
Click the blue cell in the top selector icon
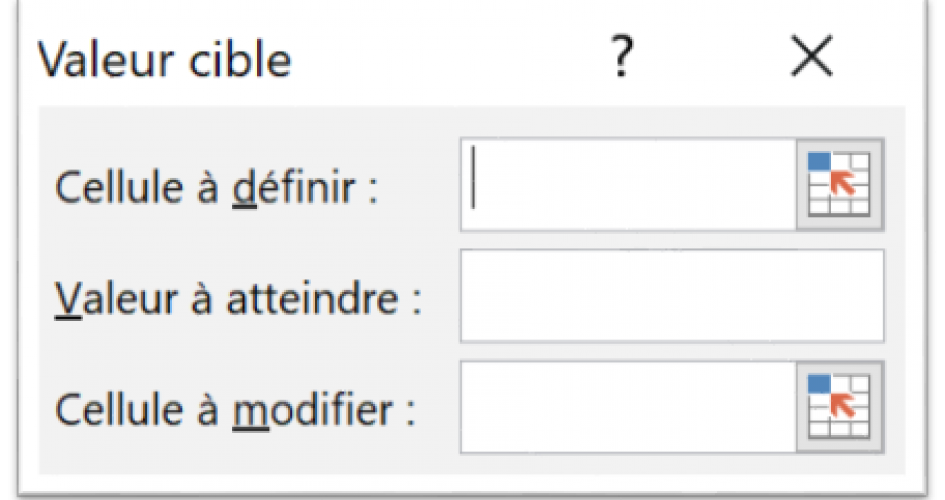819,161
